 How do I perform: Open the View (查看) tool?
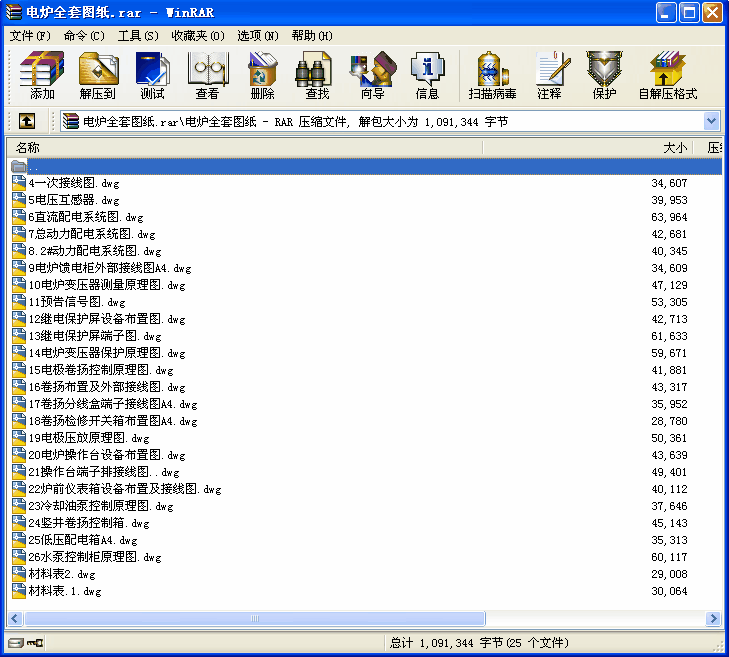[x=207, y=75]
